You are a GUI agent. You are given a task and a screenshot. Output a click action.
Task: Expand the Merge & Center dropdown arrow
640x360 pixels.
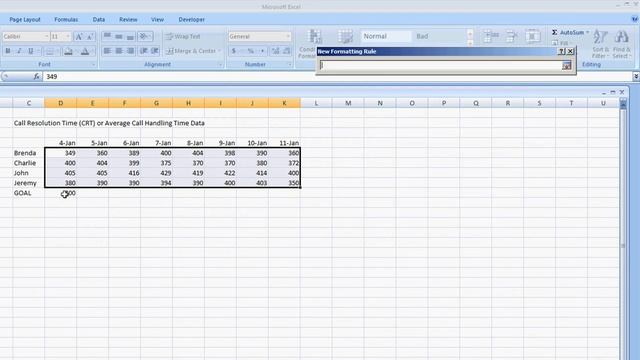pyautogui.click(x=220, y=51)
